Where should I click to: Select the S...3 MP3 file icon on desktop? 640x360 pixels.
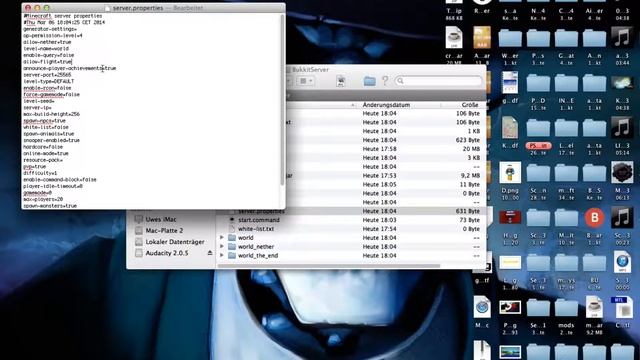622,262
